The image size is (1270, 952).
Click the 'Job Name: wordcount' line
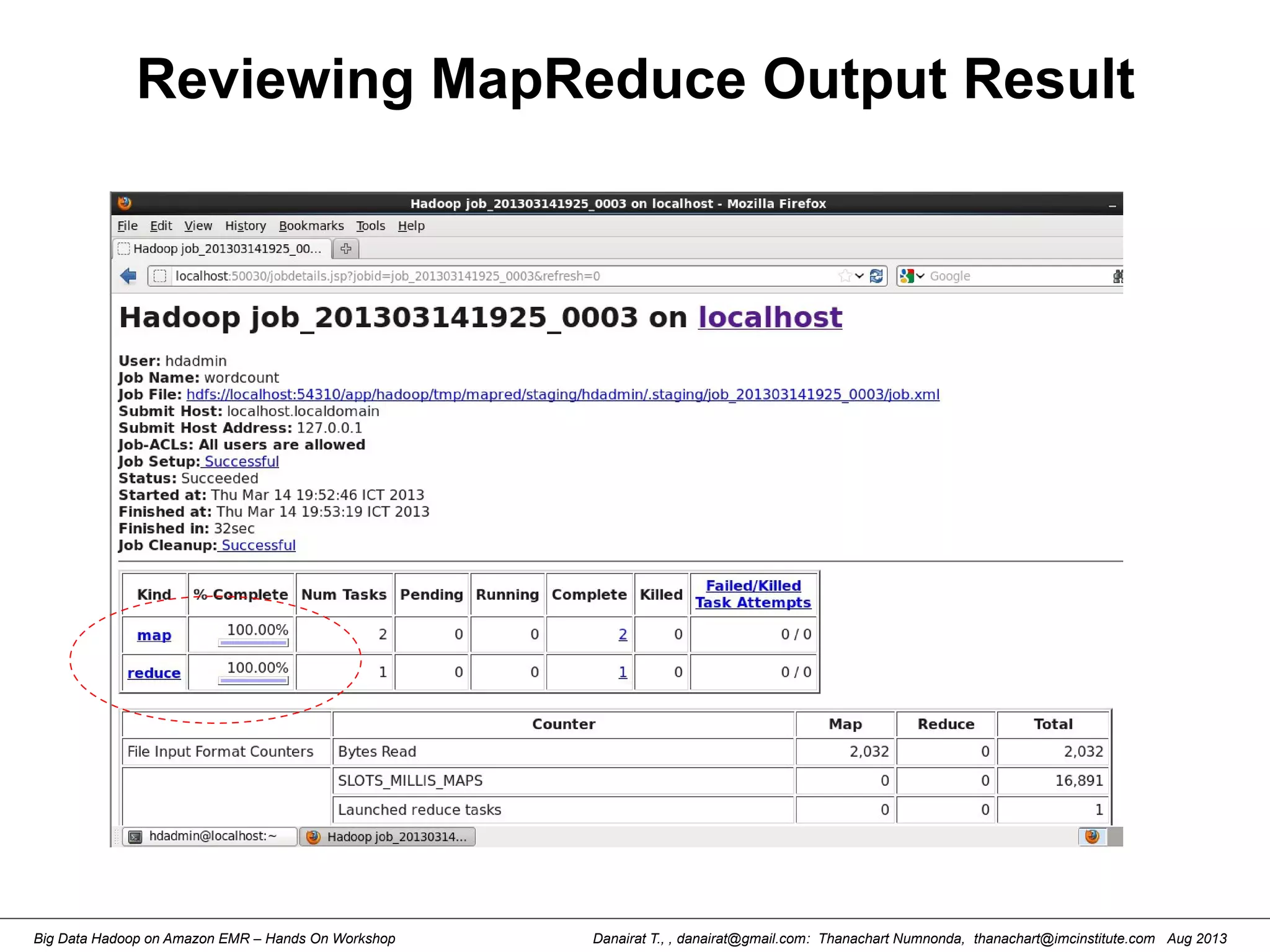tap(198, 377)
